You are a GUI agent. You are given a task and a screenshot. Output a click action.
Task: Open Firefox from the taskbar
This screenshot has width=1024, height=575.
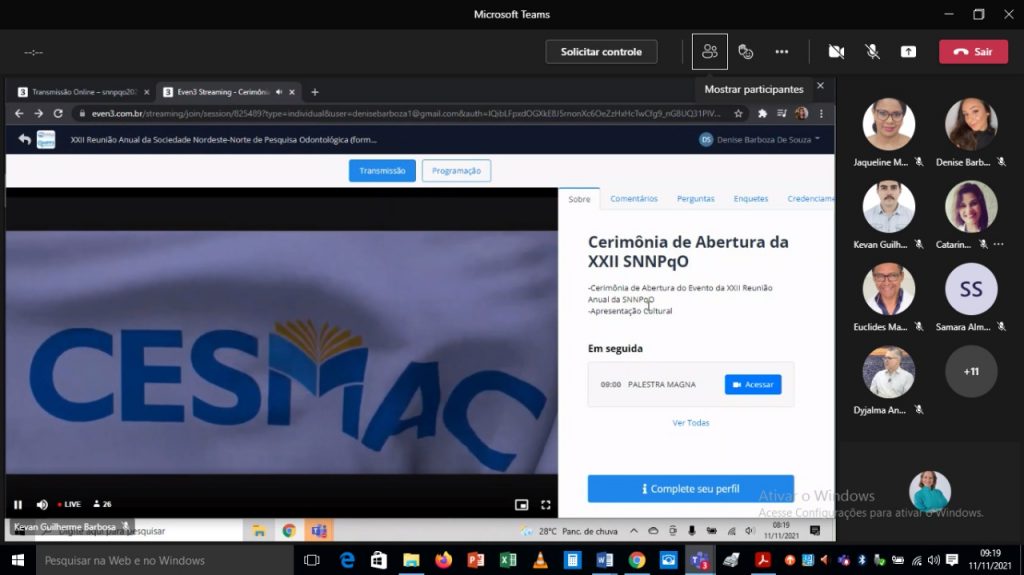pos(443,561)
